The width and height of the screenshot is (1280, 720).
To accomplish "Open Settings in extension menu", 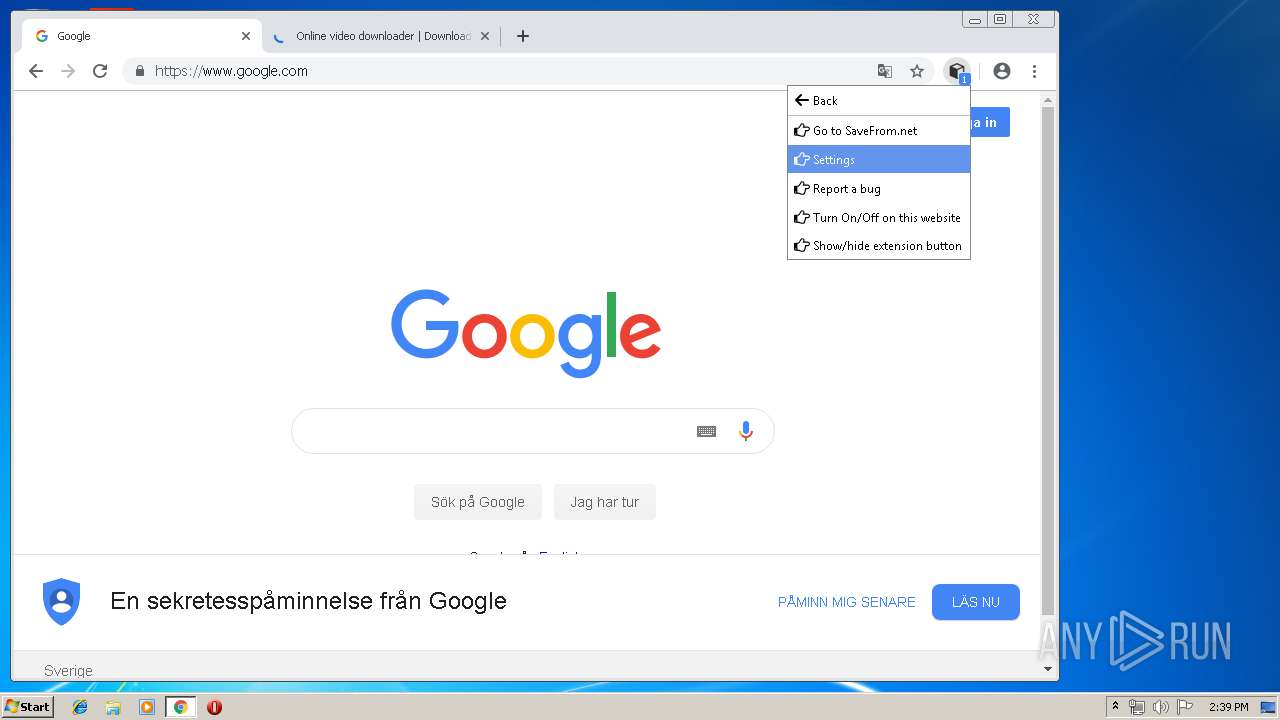I will (x=879, y=160).
